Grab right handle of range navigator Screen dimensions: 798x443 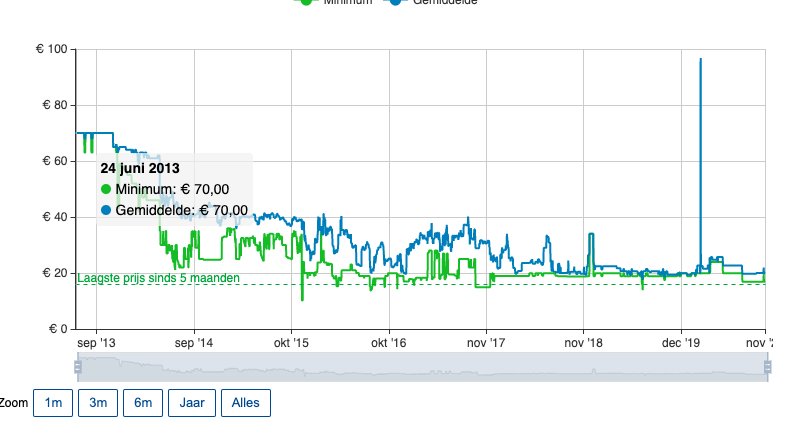(767, 367)
